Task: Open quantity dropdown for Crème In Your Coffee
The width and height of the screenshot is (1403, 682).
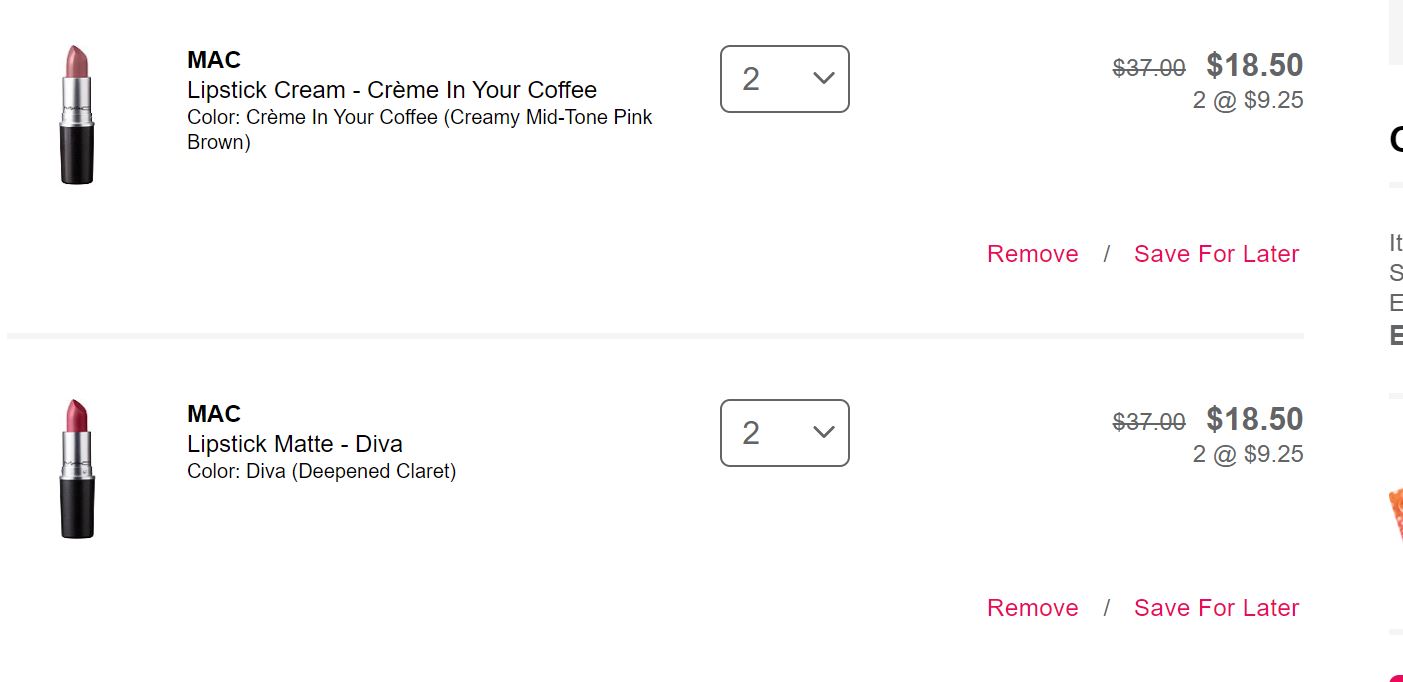Action: pos(785,79)
